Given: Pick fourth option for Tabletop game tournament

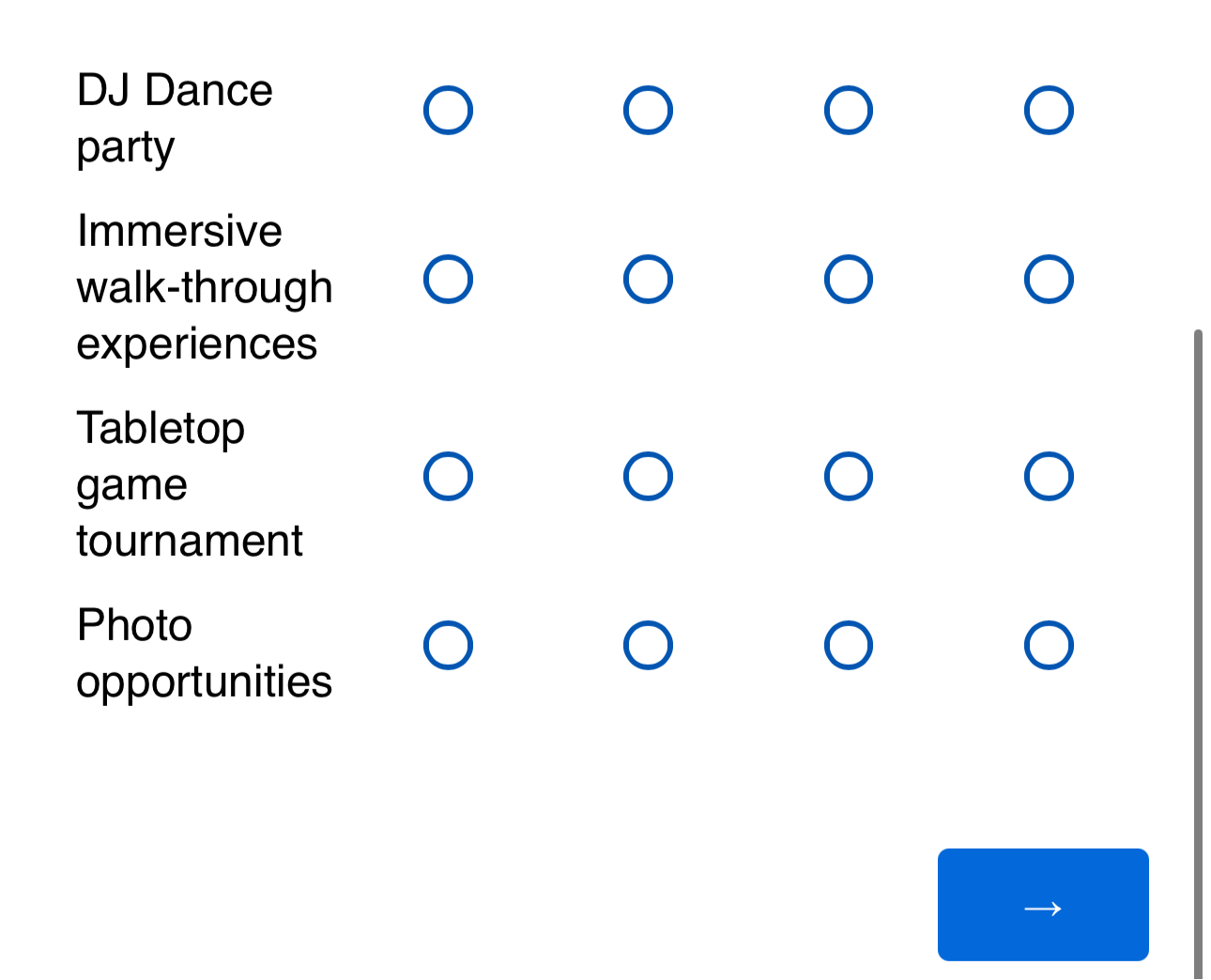Looking at the screenshot, I should [1049, 477].
